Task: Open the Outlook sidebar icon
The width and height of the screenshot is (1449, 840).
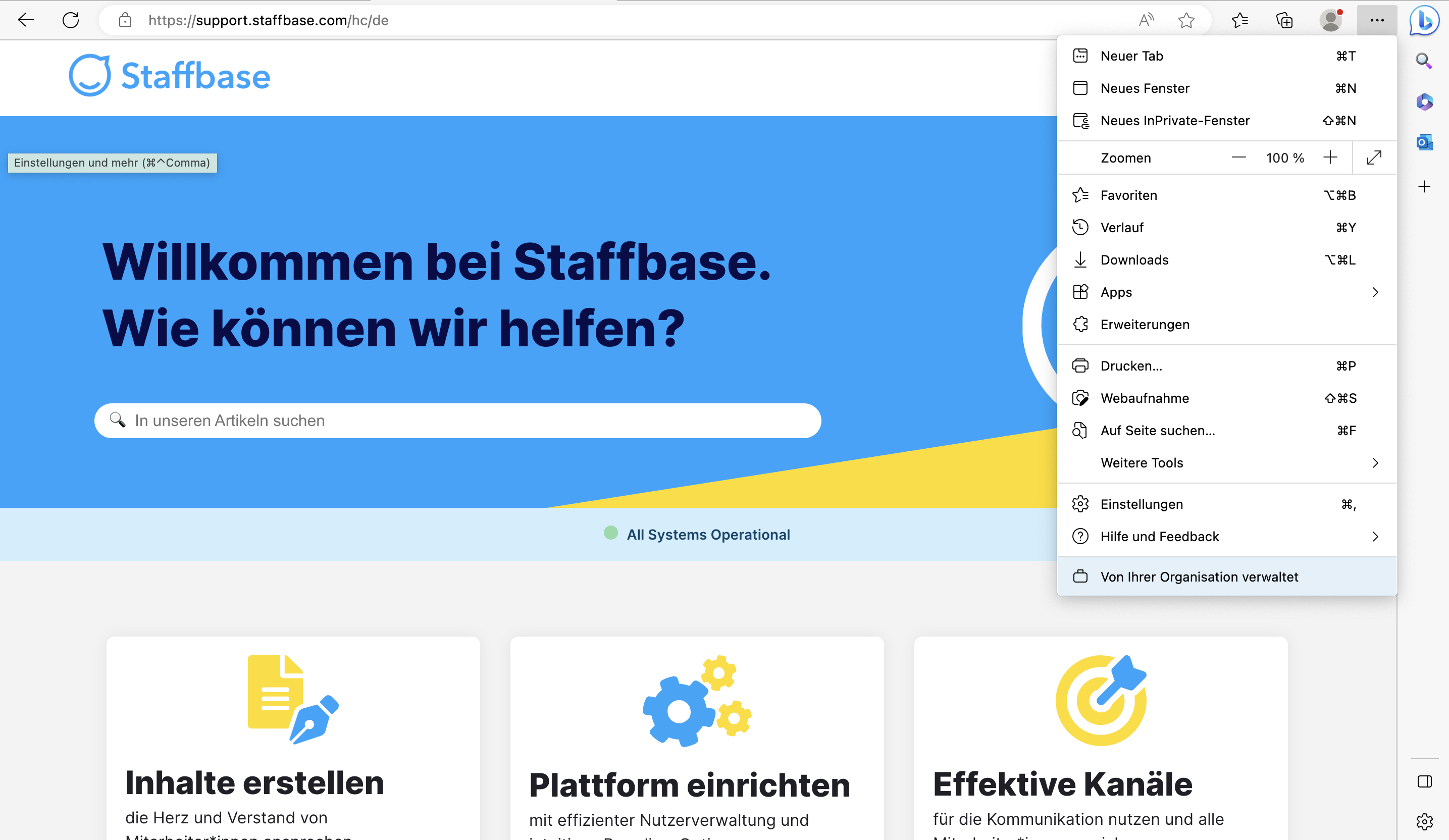Action: pos(1424,142)
